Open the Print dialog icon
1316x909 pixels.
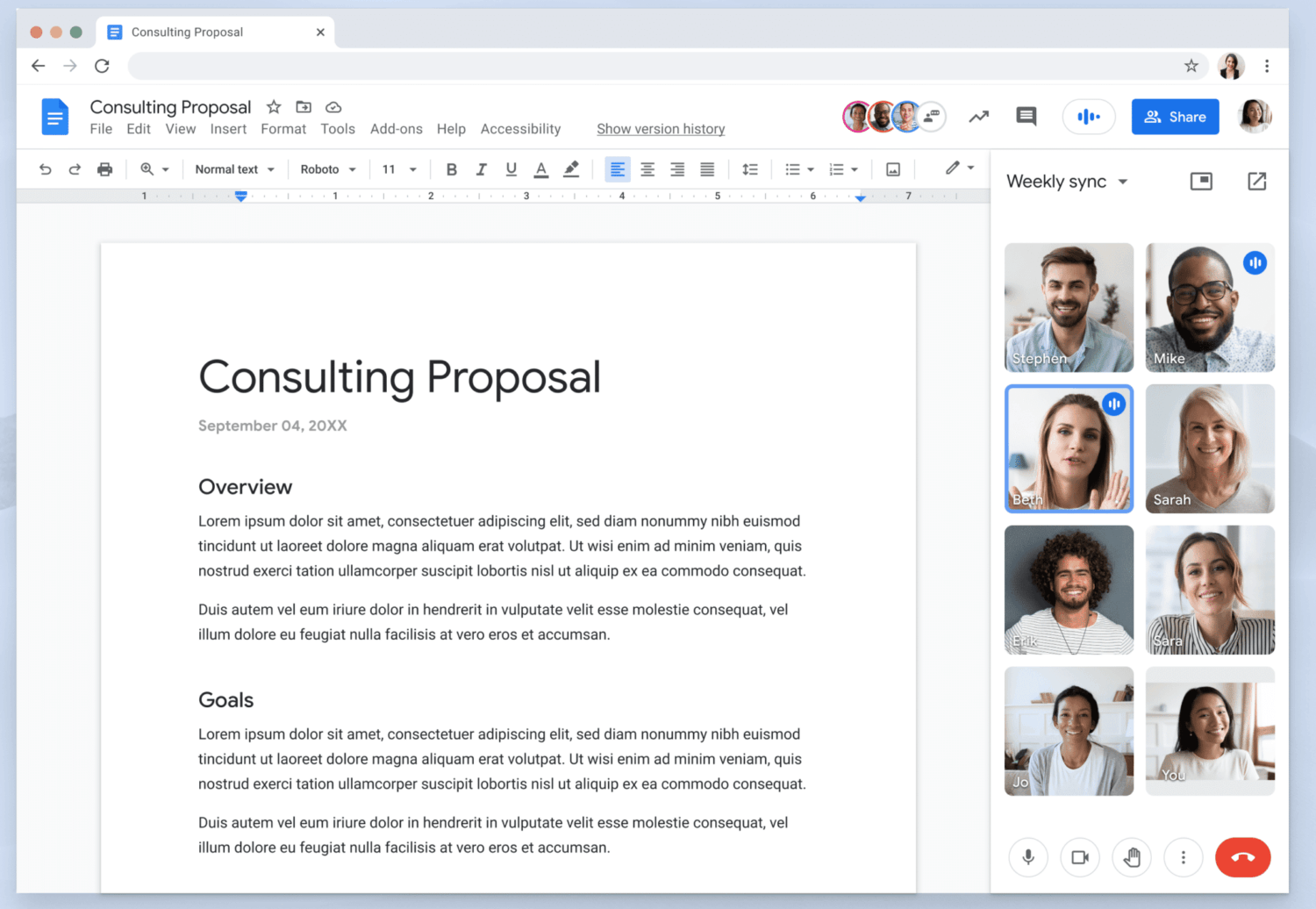(105, 168)
